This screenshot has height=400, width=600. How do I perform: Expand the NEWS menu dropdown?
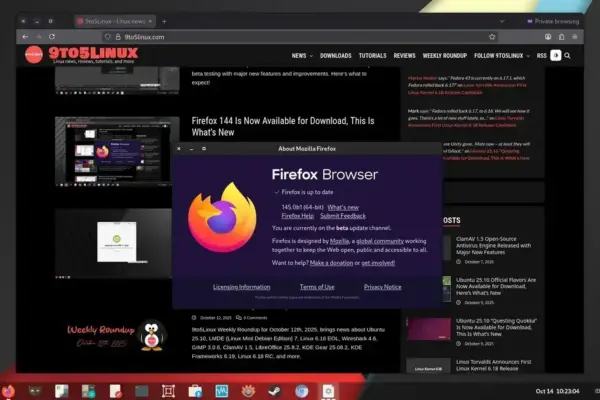point(302,56)
